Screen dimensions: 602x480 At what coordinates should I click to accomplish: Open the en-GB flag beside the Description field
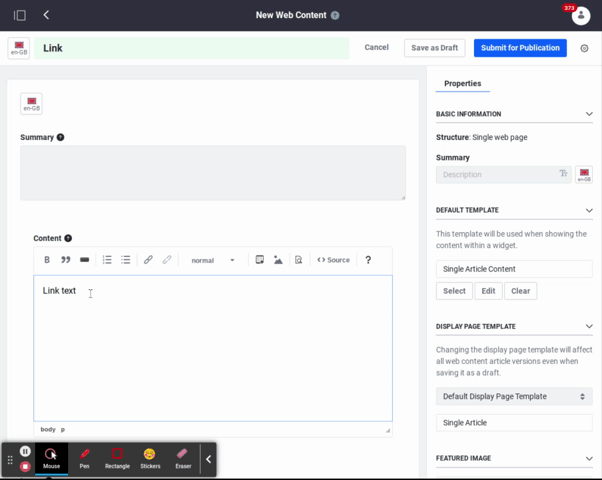(x=584, y=175)
